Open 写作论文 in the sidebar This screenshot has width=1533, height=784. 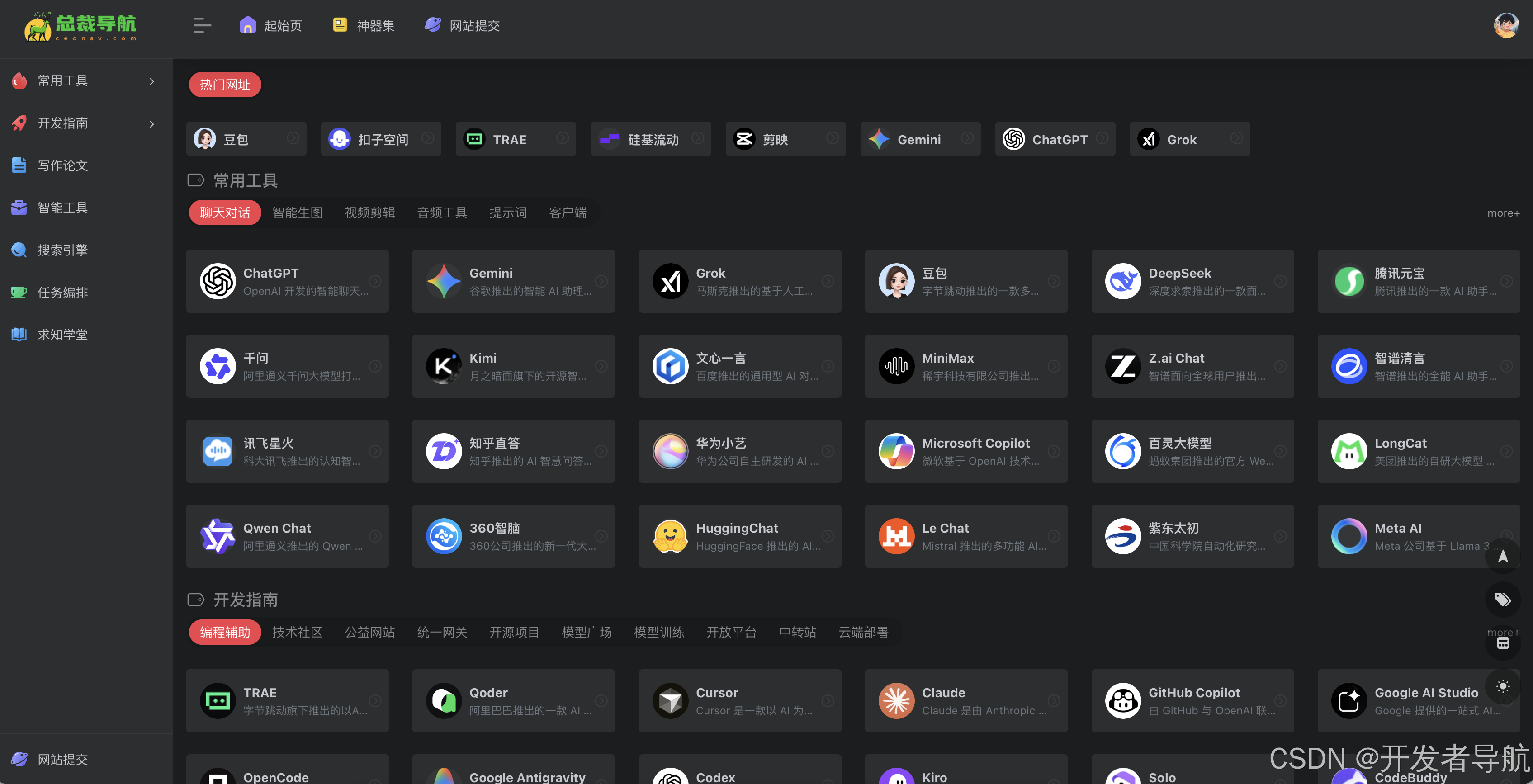19,165
